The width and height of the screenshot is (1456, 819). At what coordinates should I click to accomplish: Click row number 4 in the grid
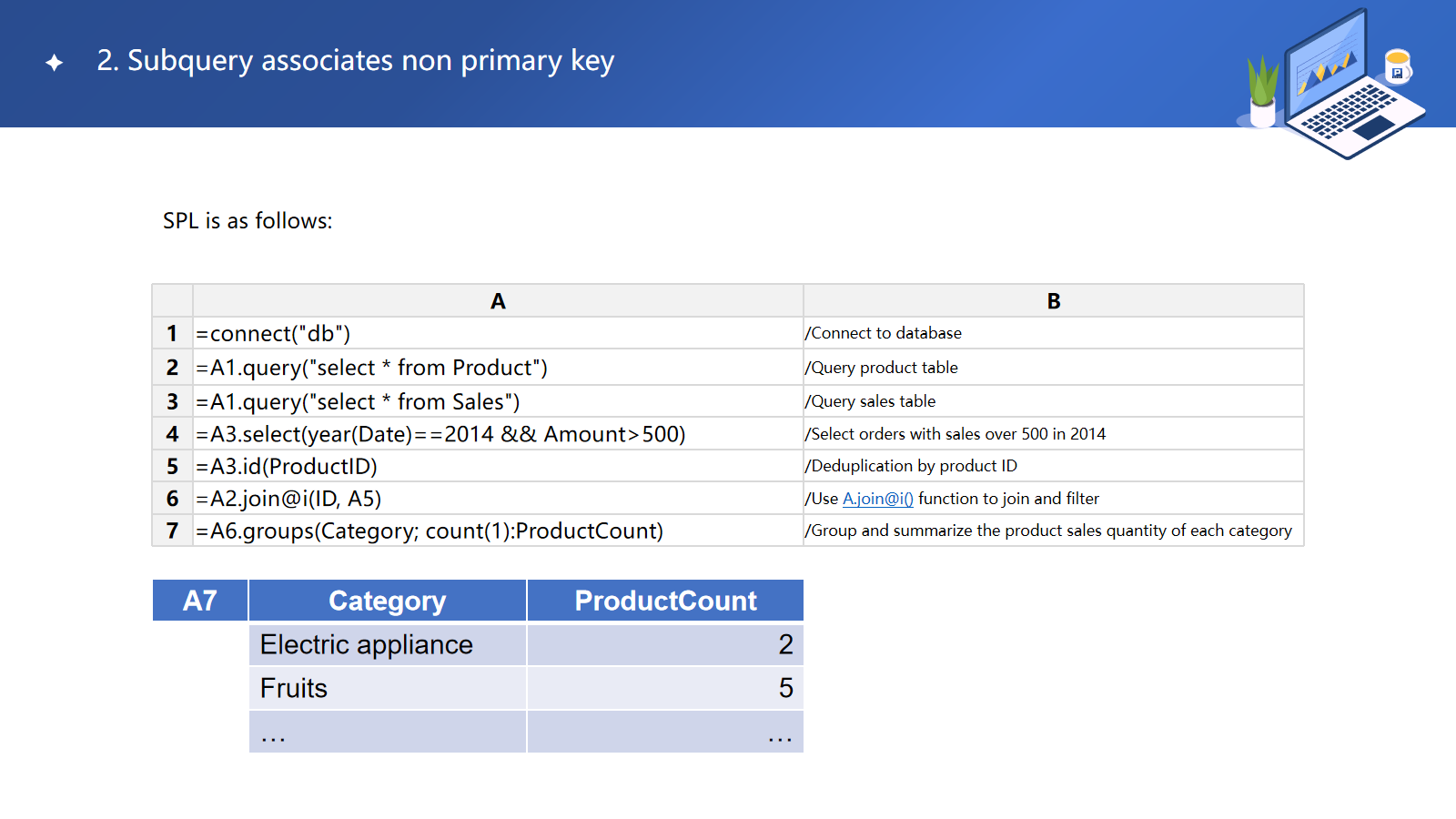[172, 435]
